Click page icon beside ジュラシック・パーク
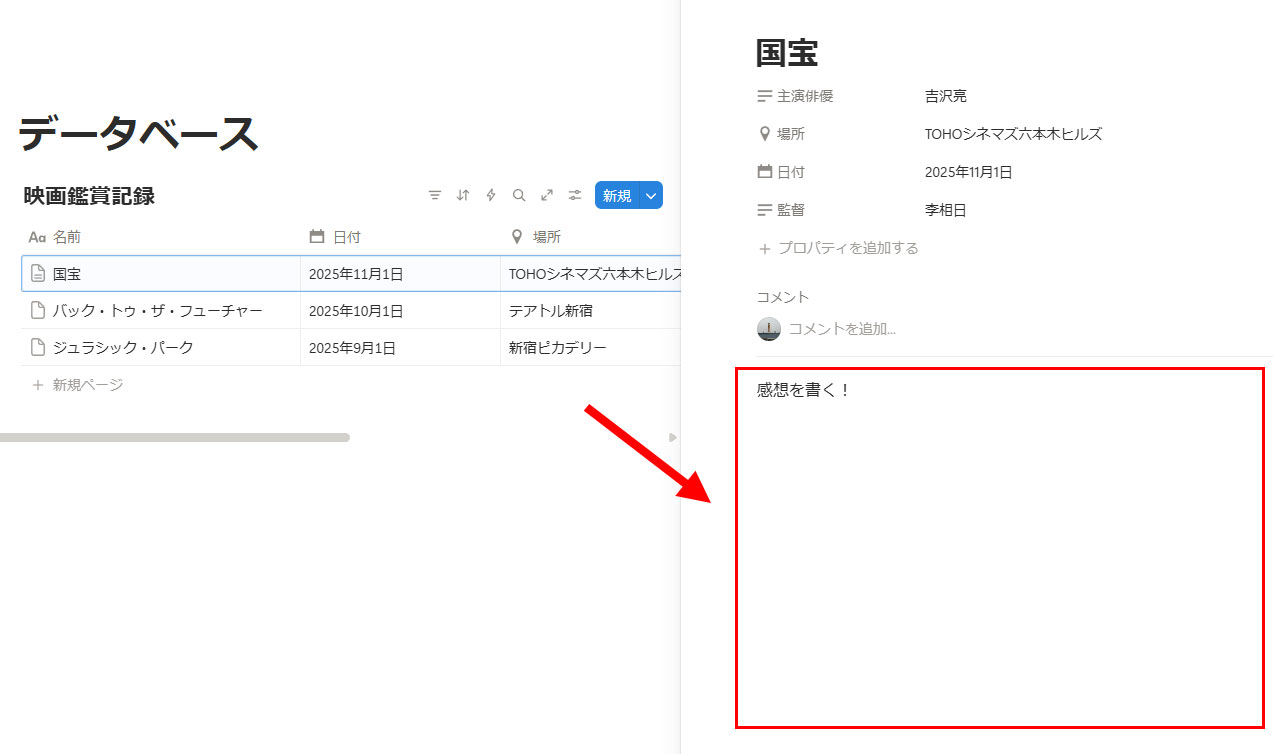The image size is (1273, 754). 38,348
